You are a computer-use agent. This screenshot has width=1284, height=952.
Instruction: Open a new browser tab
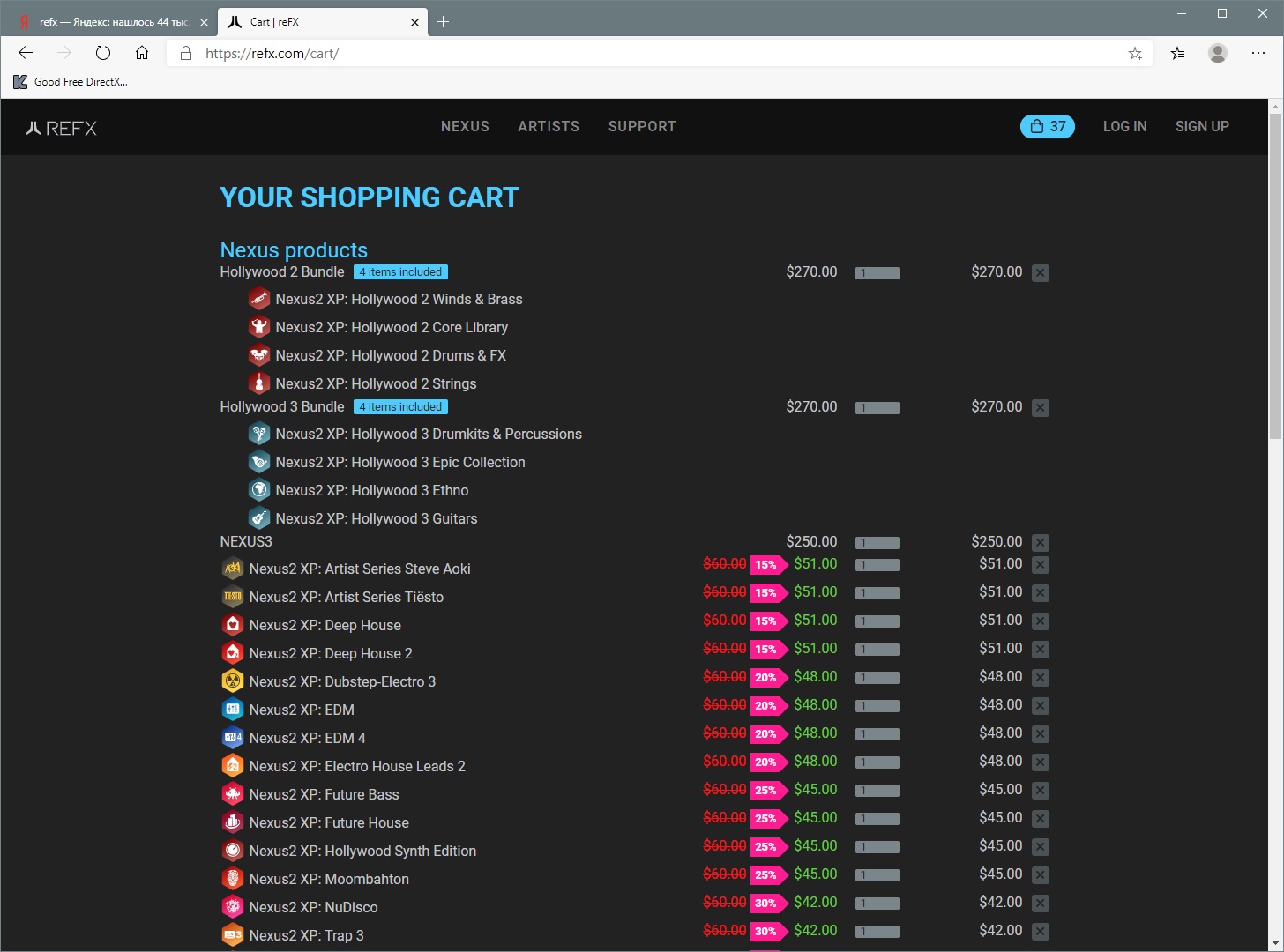(x=443, y=22)
